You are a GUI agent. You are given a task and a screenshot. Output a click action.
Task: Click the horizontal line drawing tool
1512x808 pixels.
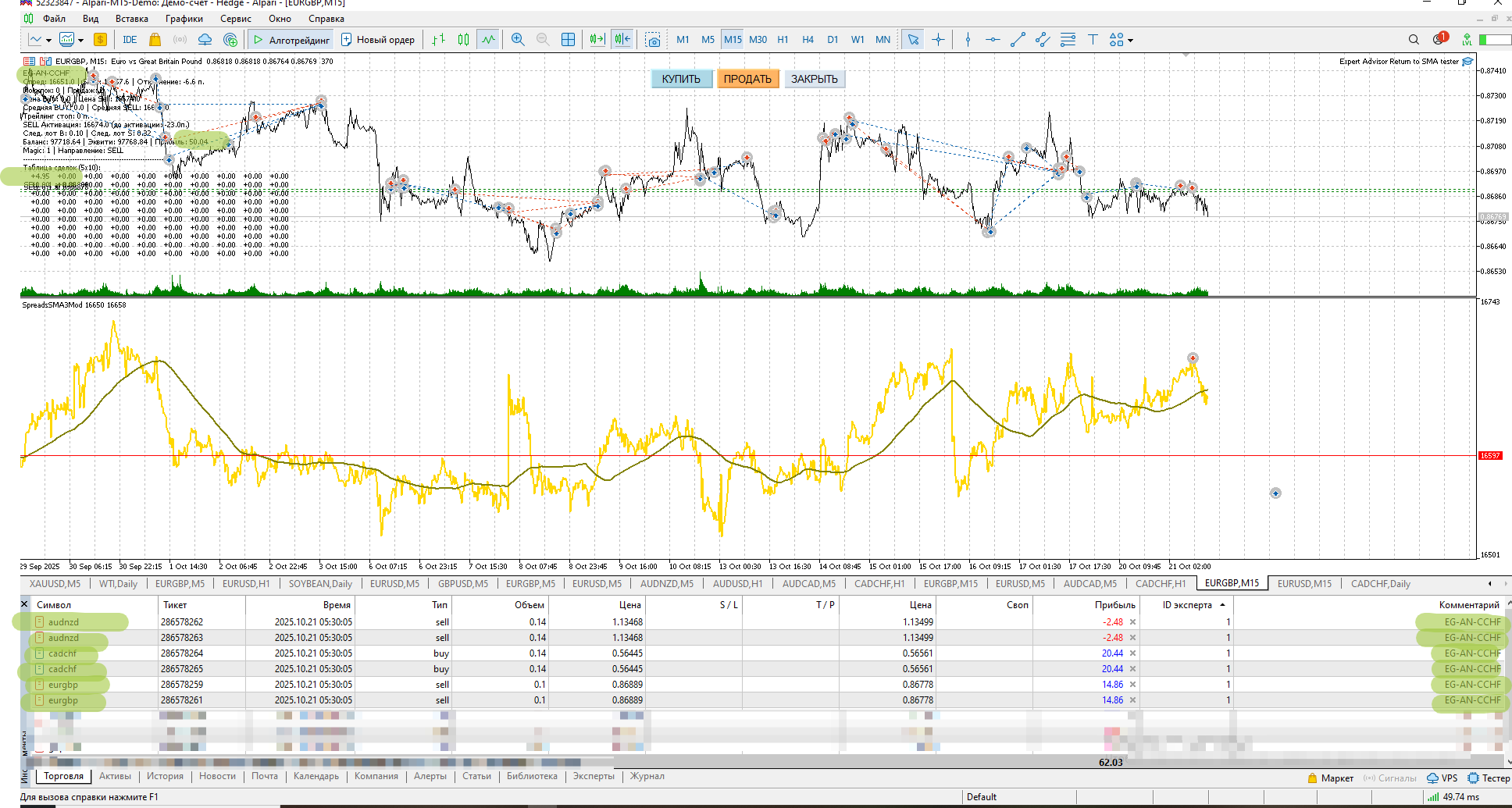992,40
